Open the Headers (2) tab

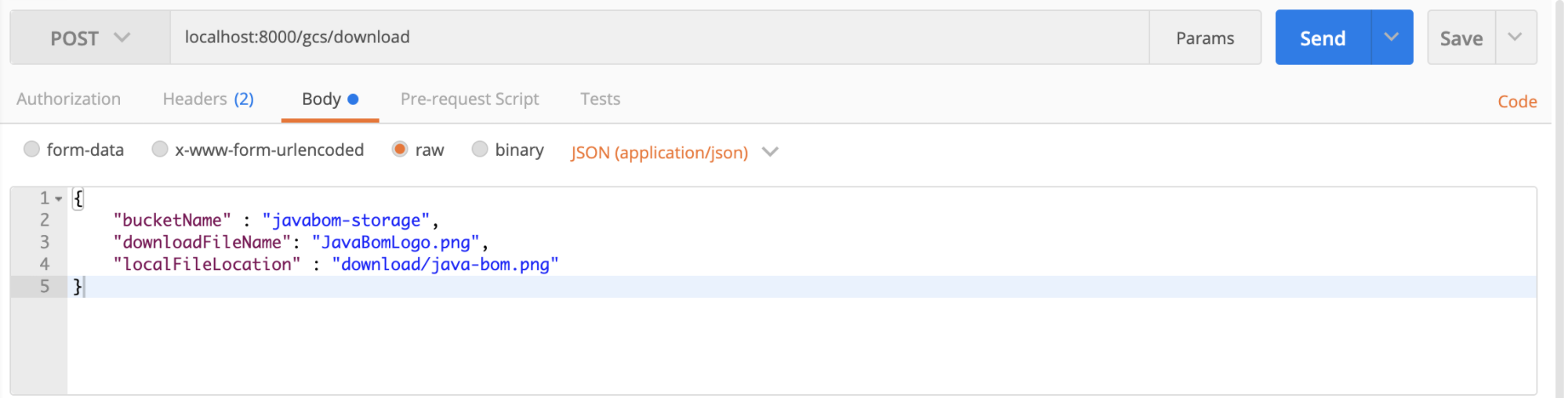pos(209,99)
